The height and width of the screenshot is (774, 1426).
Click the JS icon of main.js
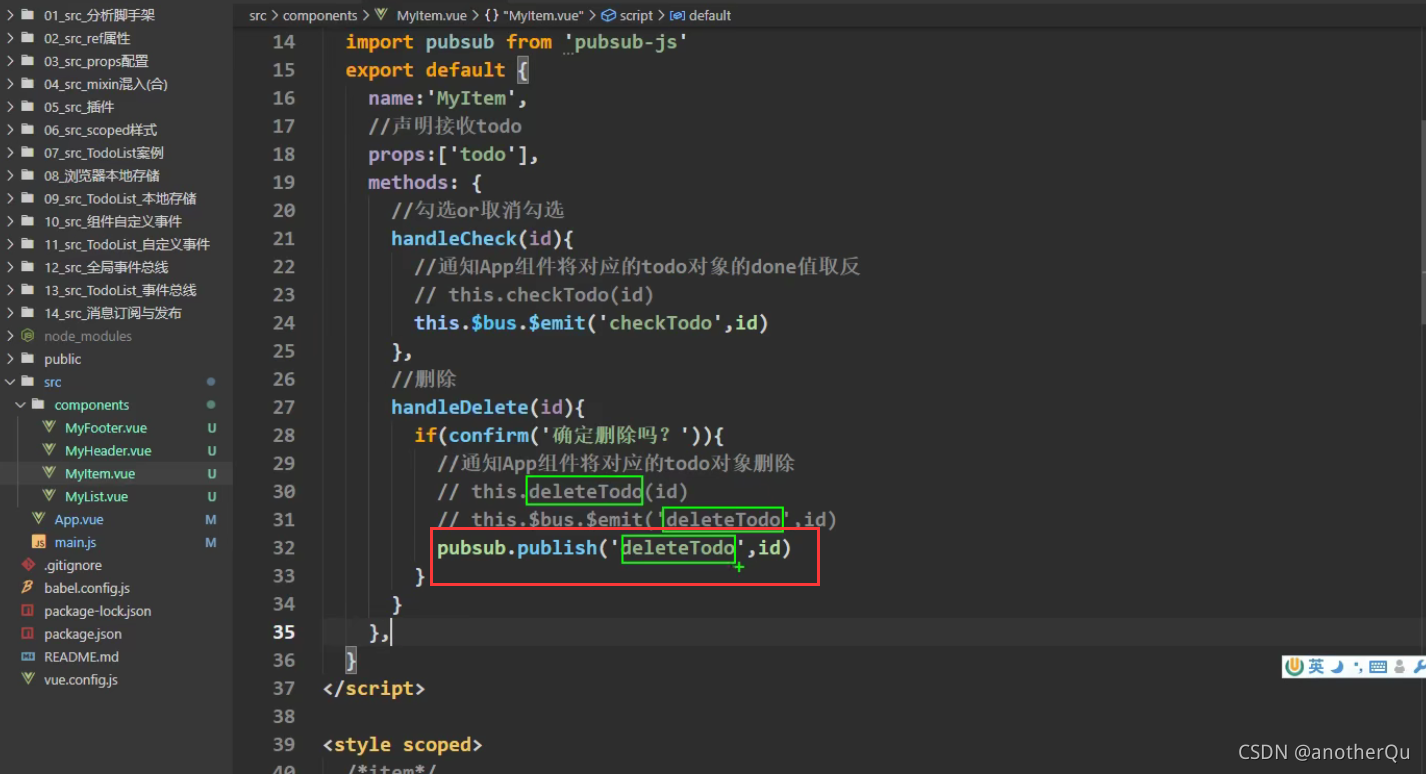tap(38, 542)
